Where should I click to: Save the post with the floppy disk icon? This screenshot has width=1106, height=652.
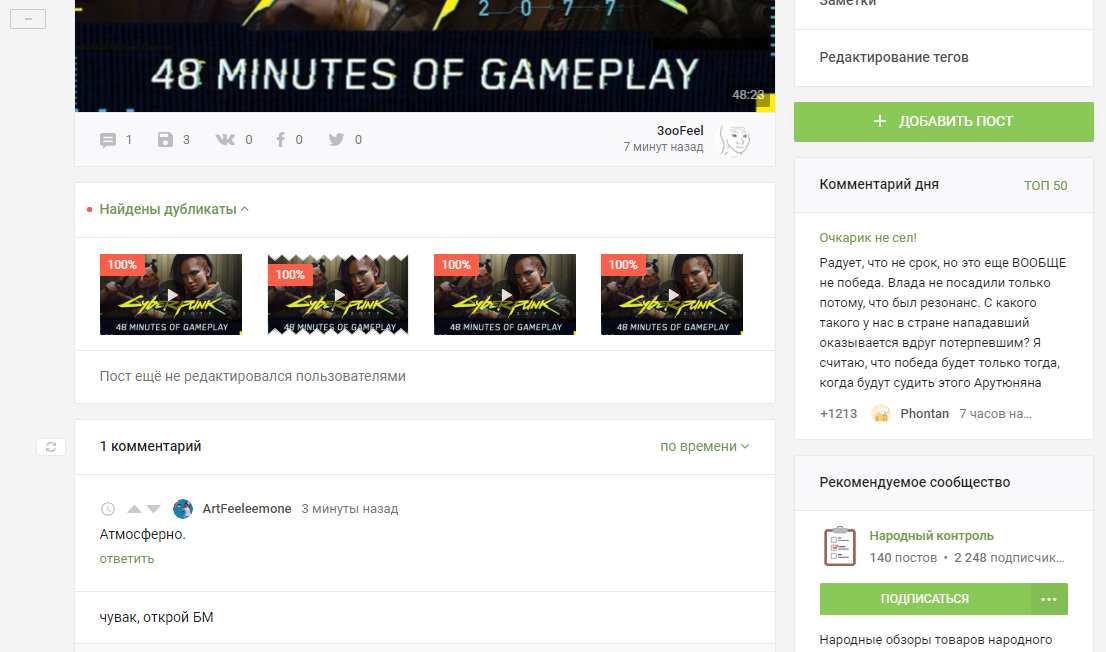coord(166,140)
